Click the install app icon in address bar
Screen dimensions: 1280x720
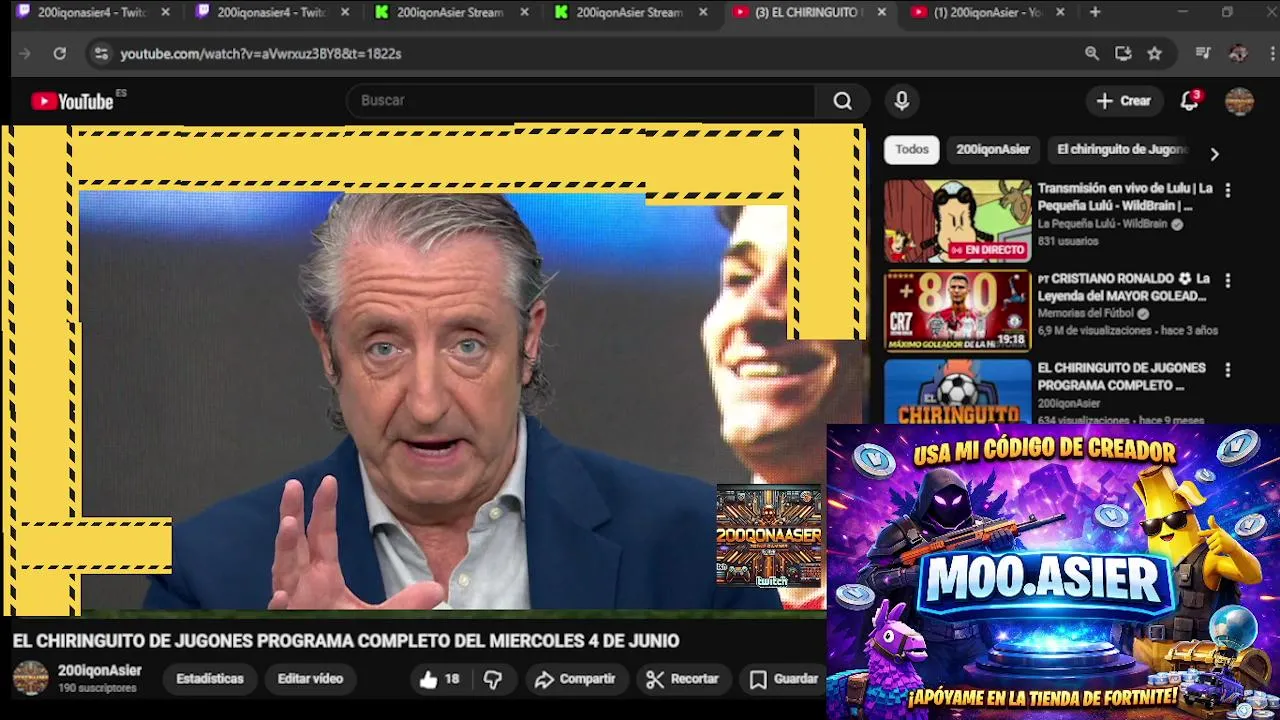pyautogui.click(x=1123, y=54)
